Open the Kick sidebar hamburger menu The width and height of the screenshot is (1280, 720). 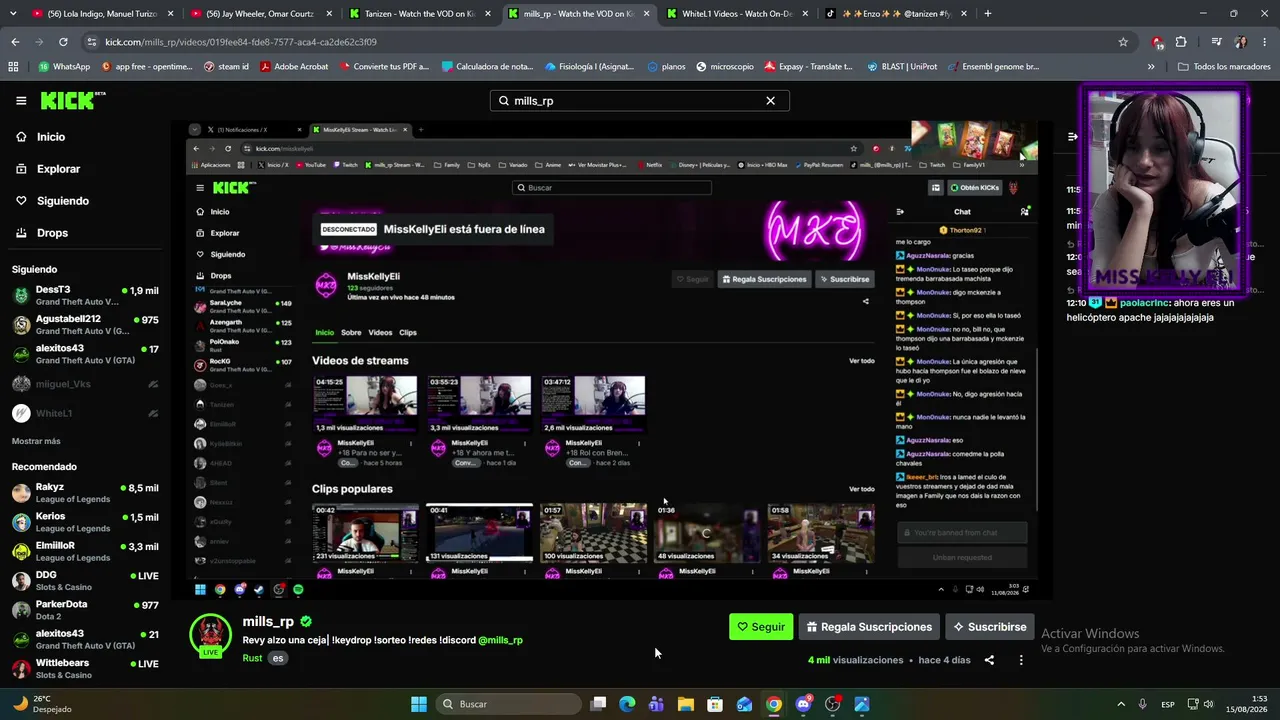tap(21, 100)
